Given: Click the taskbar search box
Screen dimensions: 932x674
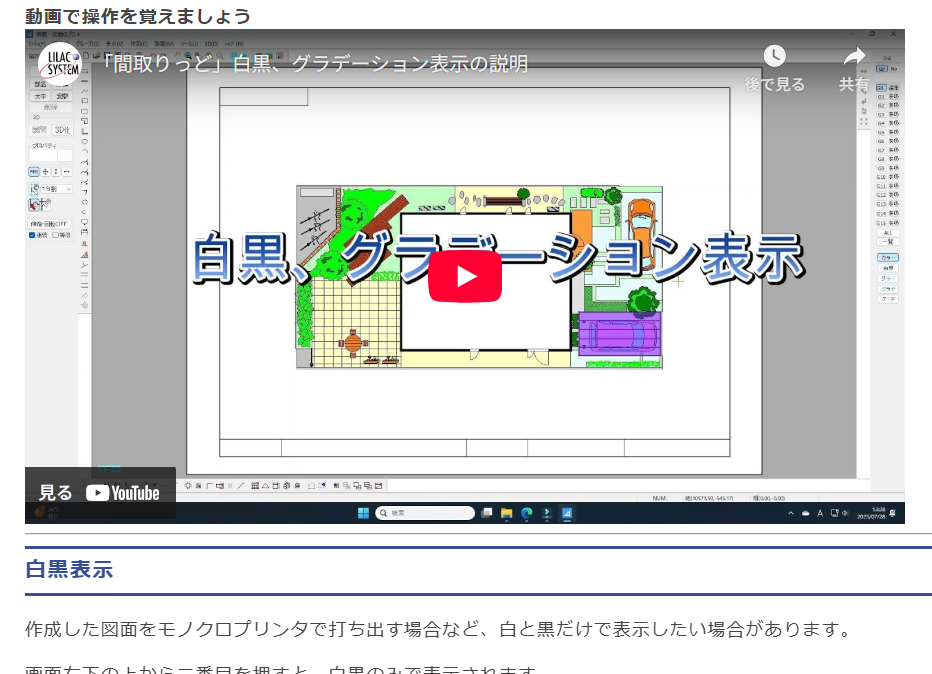Looking at the screenshot, I should tap(425, 513).
